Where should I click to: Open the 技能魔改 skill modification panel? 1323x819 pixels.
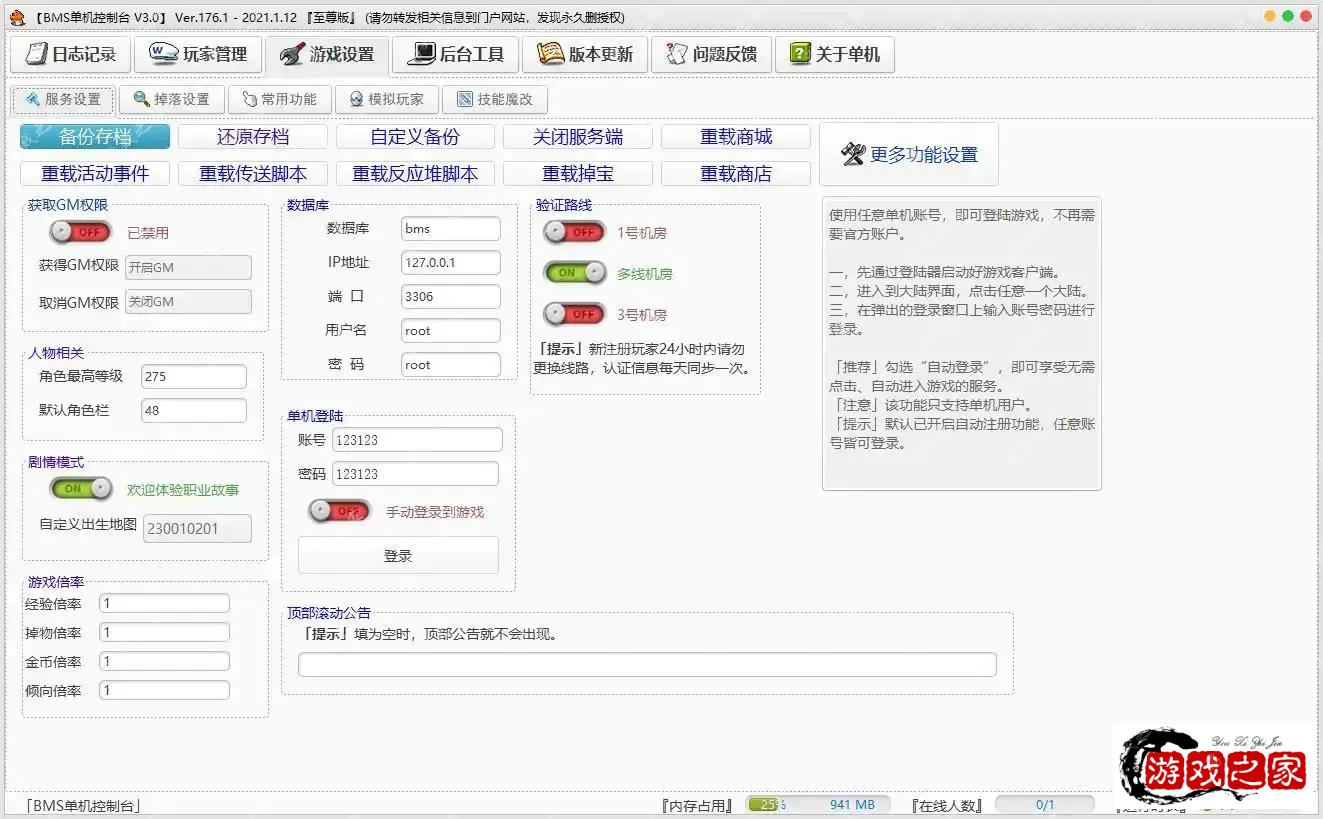[495, 99]
